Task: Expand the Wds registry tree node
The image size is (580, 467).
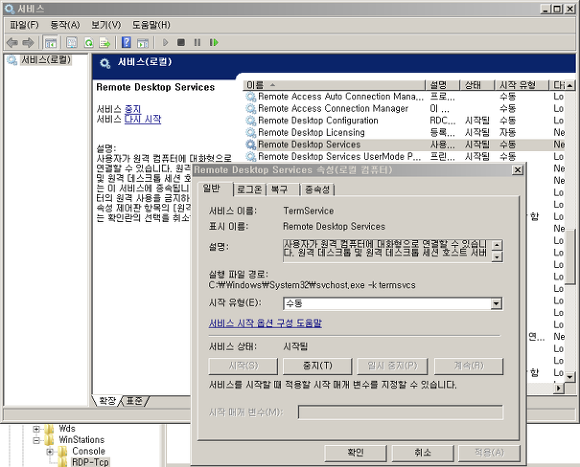Action: click(36, 429)
